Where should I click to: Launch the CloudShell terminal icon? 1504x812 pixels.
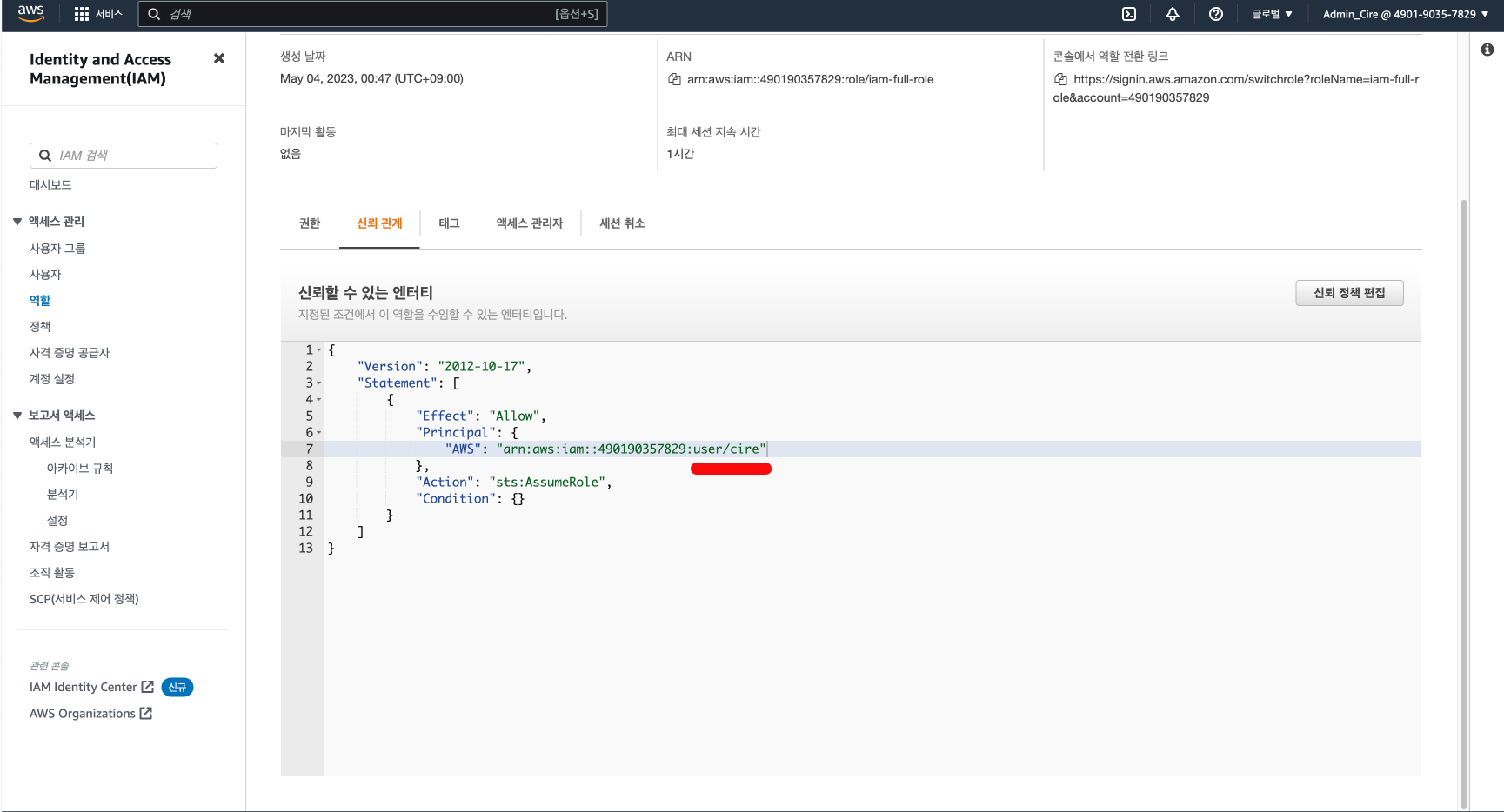coord(1129,14)
